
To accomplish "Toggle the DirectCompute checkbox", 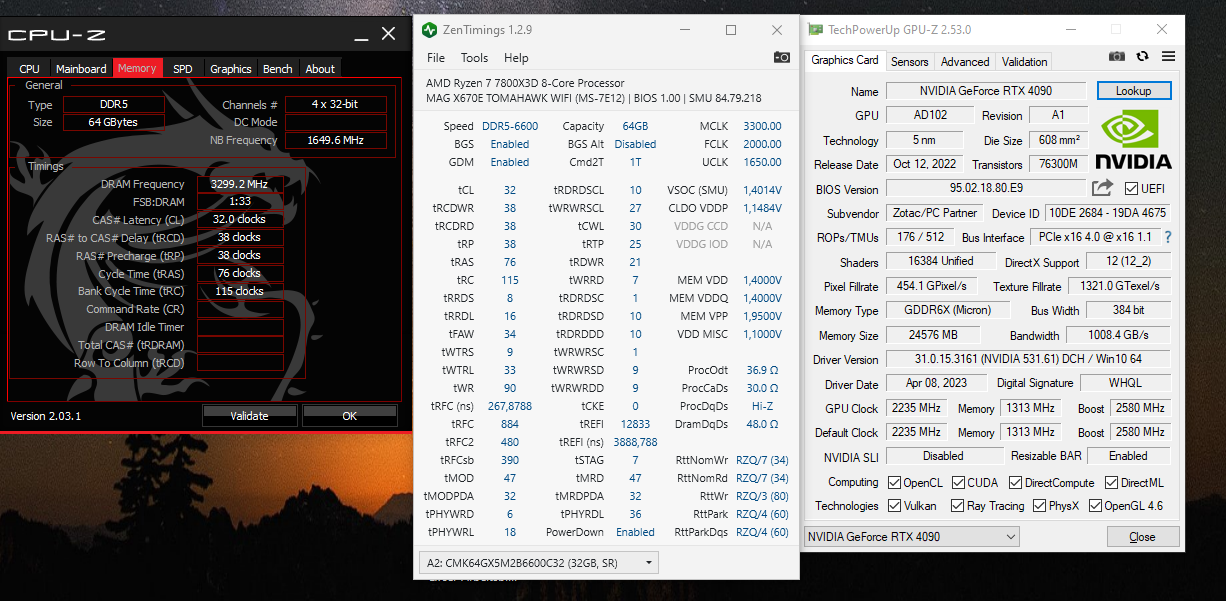I will 1015,482.
